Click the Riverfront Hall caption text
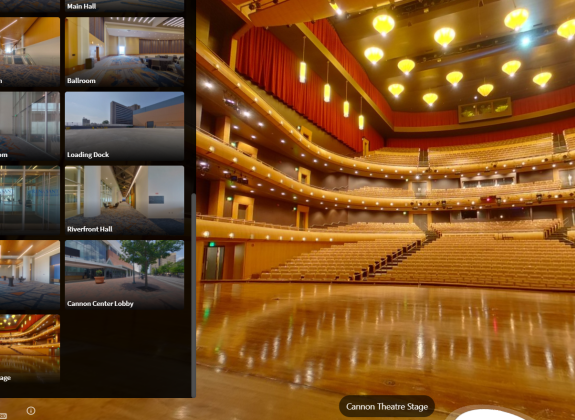Screen dimensions: 575x420 coord(90,229)
